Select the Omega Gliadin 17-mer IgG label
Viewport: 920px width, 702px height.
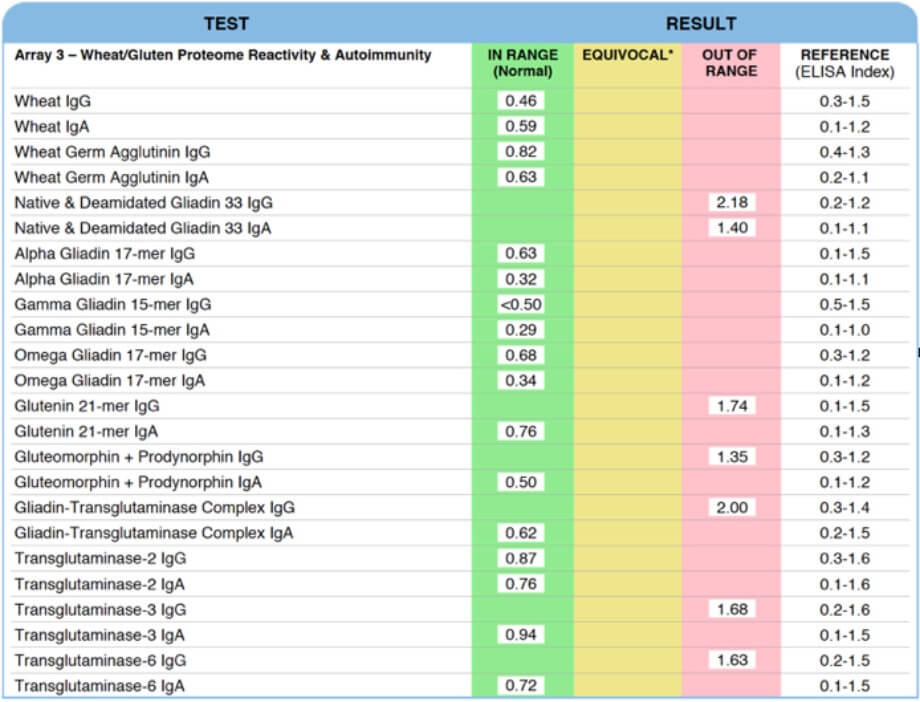110,355
